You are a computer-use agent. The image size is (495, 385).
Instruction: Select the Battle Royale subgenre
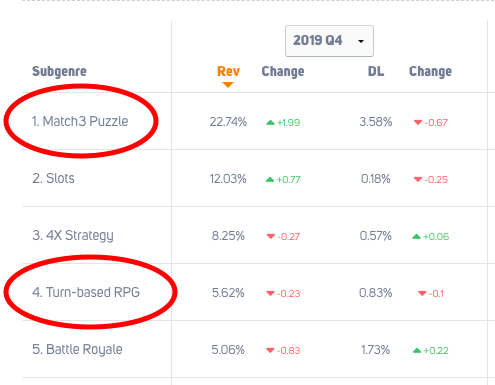point(77,349)
